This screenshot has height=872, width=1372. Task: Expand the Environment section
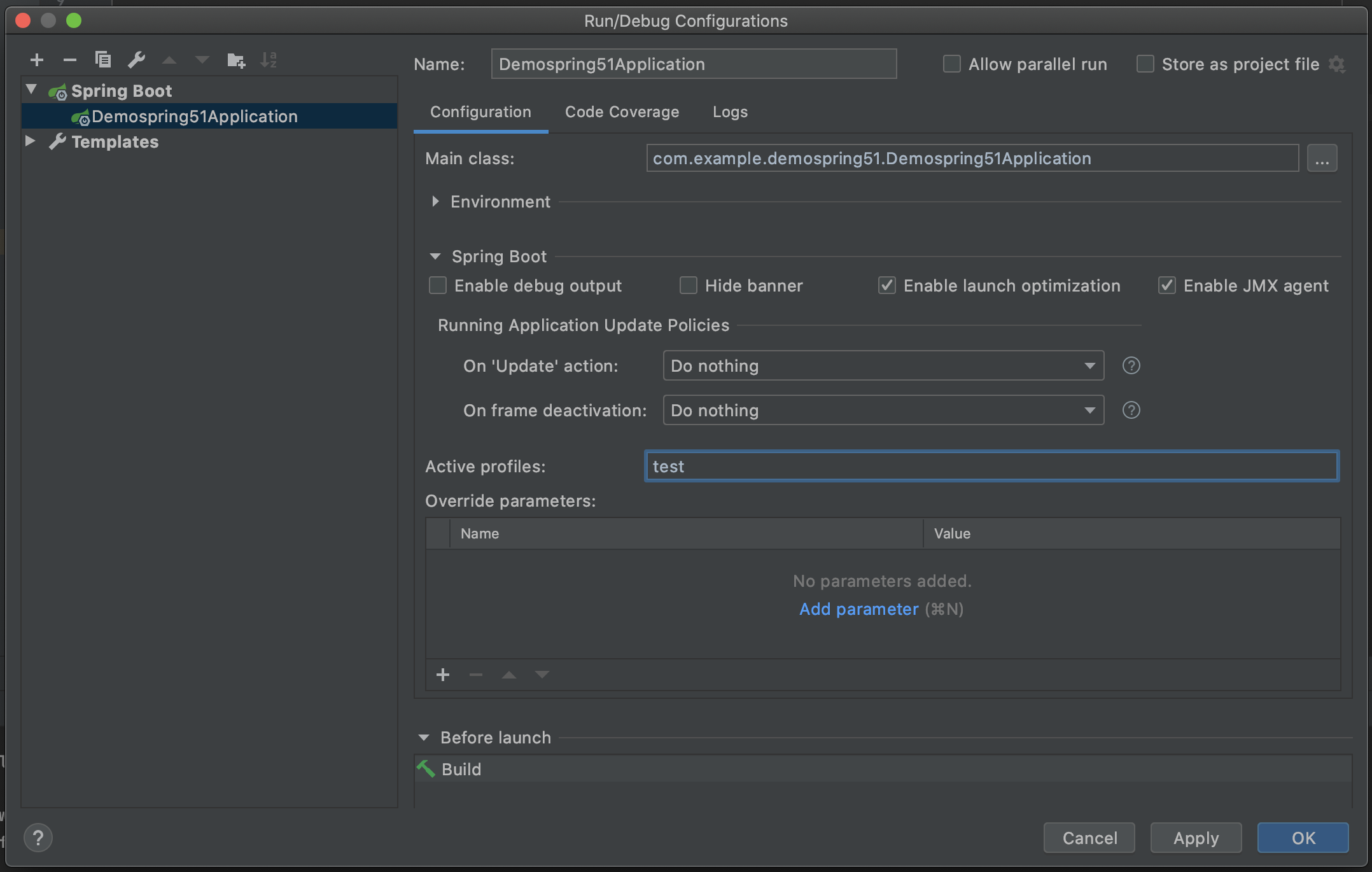click(435, 202)
